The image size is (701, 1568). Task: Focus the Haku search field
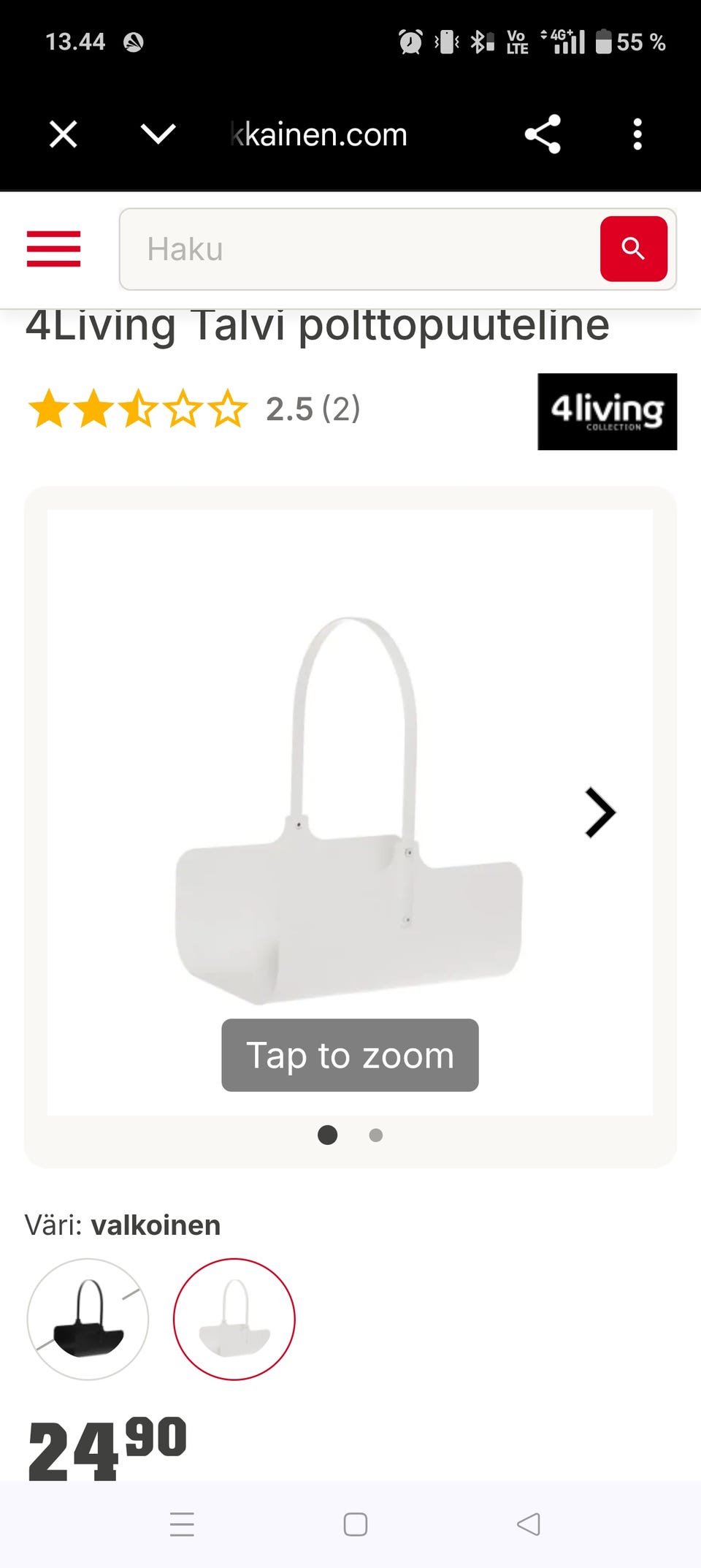tap(359, 249)
